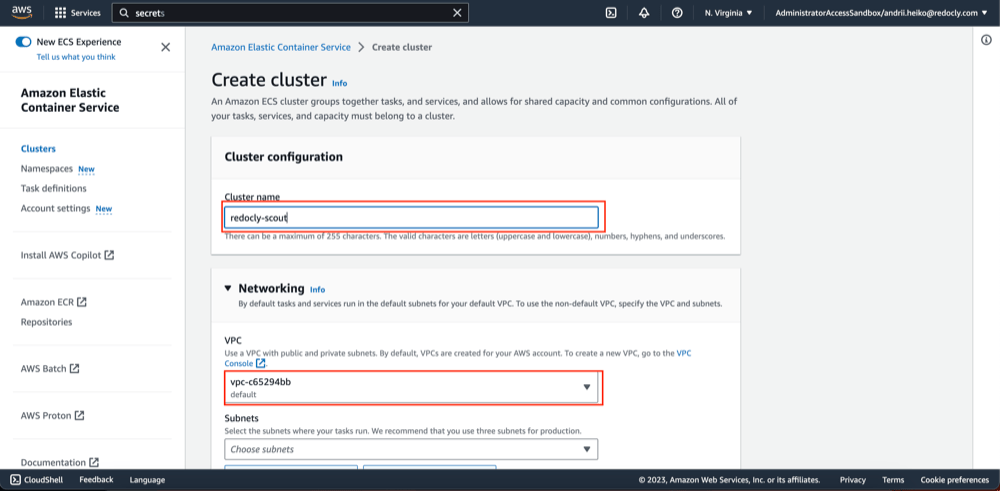
Task: Click the Amazon Elastic Container Service sidebar heading
Action: click(x=70, y=100)
